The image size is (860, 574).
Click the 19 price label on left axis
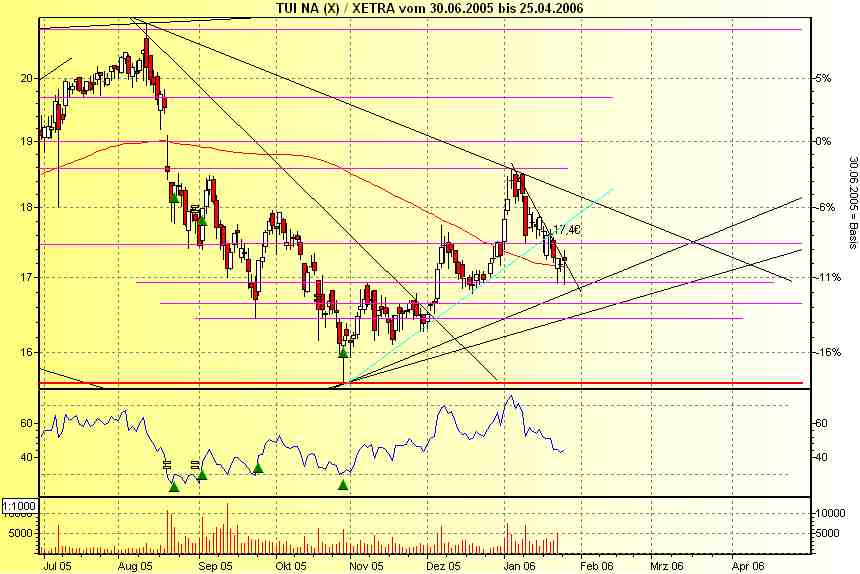(27, 141)
